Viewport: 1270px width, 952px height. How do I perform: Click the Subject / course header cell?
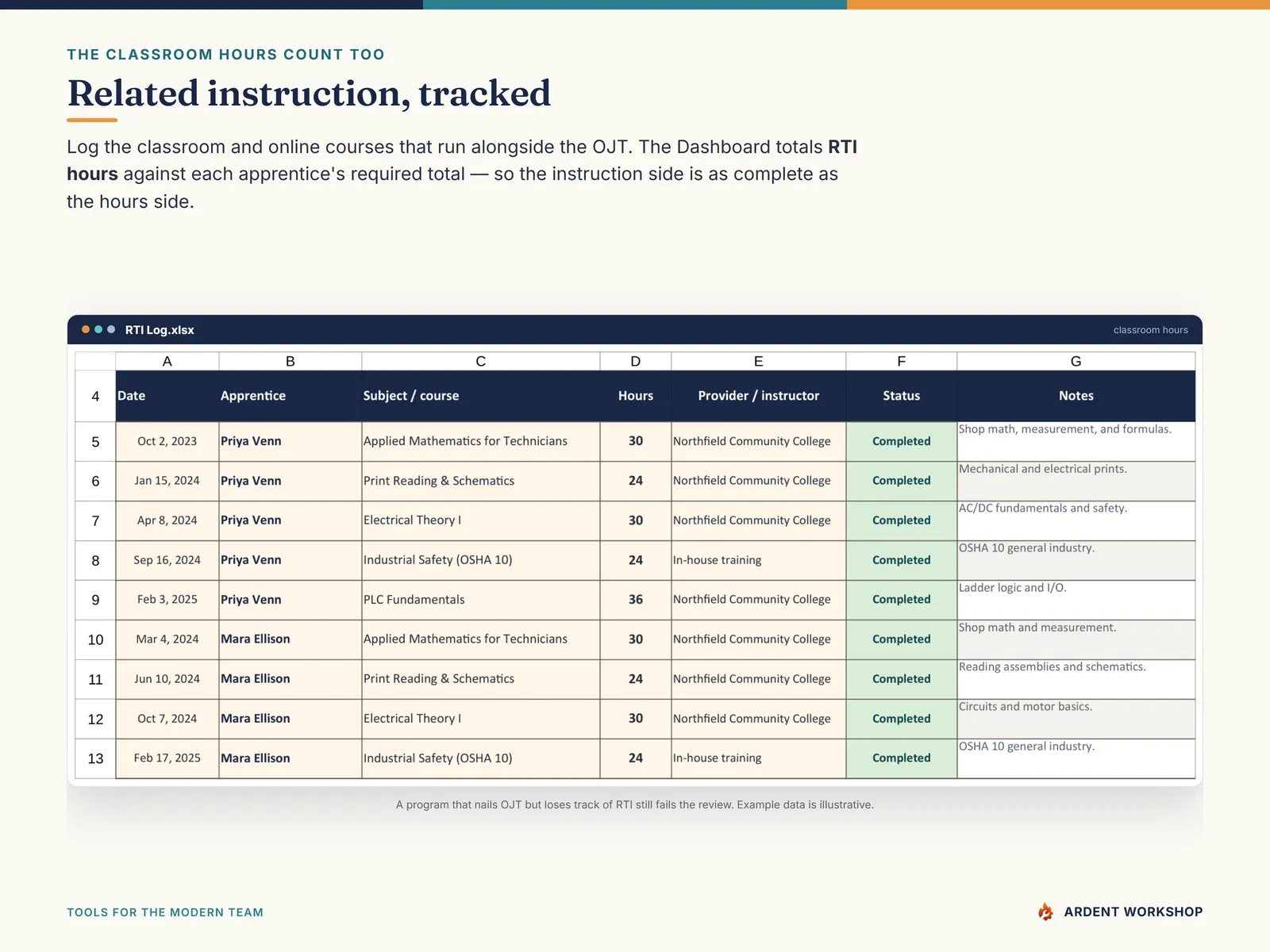481,396
